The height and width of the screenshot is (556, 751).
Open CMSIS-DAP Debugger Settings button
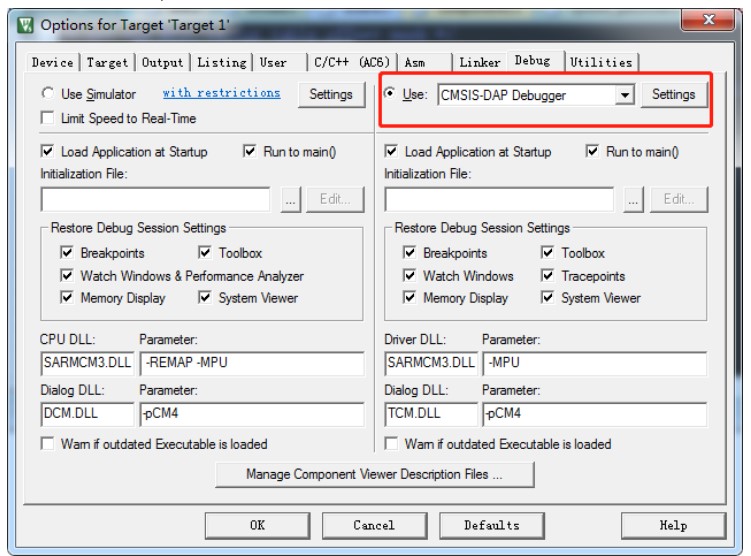673,95
